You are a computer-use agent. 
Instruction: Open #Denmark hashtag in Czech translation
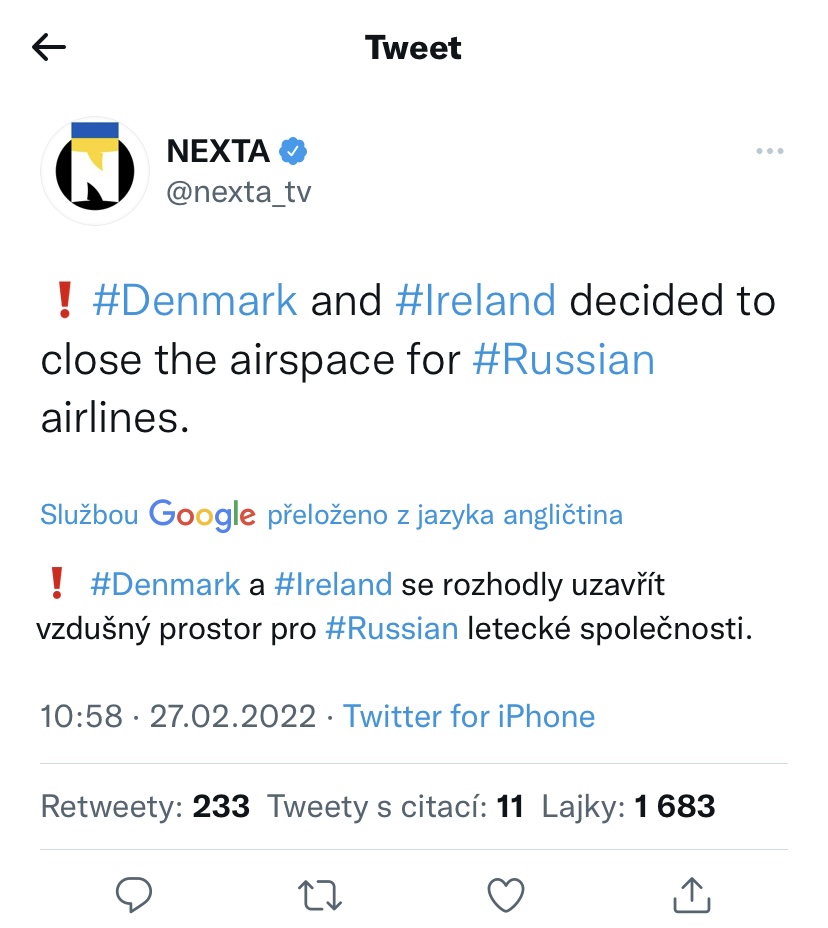(165, 583)
